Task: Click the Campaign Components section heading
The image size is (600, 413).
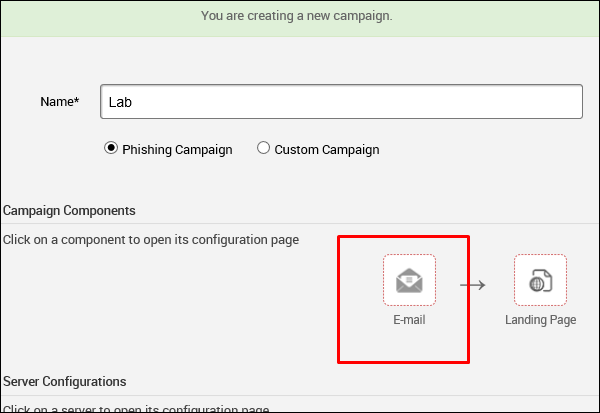Action: point(69,210)
